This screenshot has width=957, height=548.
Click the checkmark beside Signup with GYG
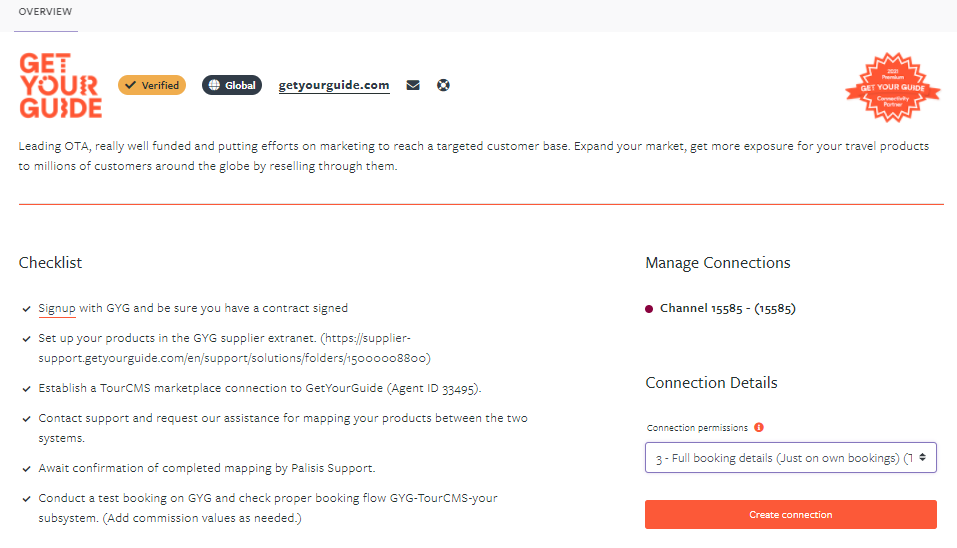pyautogui.click(x=26, y=309)
